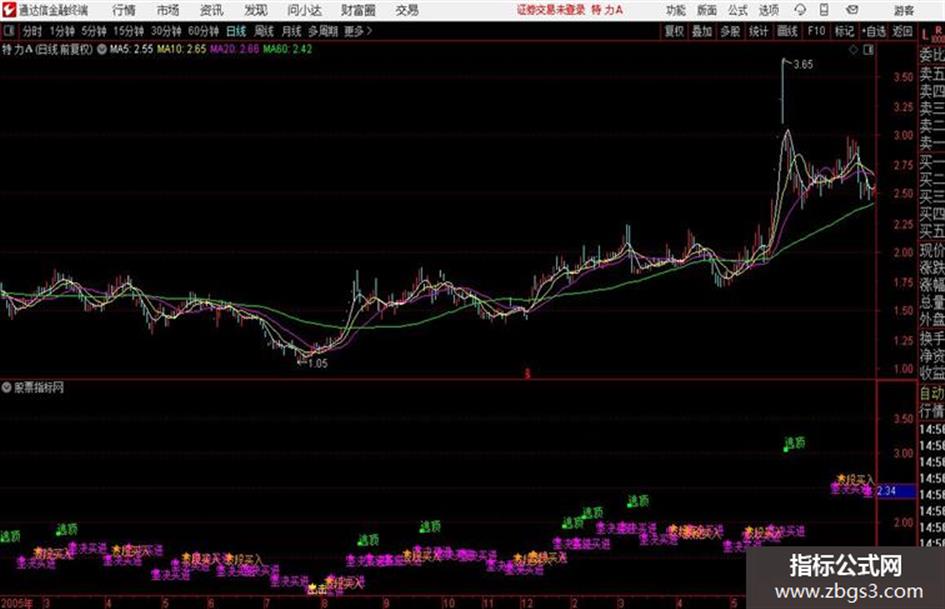Screen dimensions: 945x609
Task: Open the 版面 menu
Action: [x=706, y=10]
